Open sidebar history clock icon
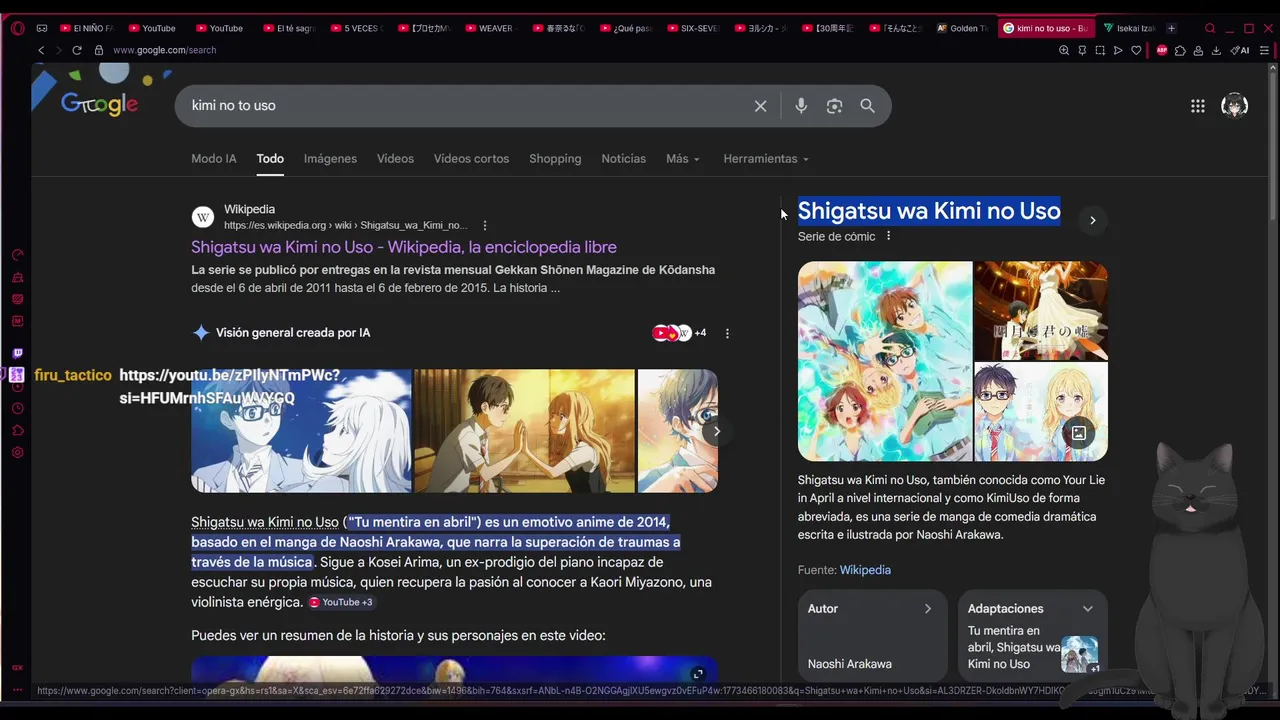Screen dimensions: 1280x720 tap(18, 409)
